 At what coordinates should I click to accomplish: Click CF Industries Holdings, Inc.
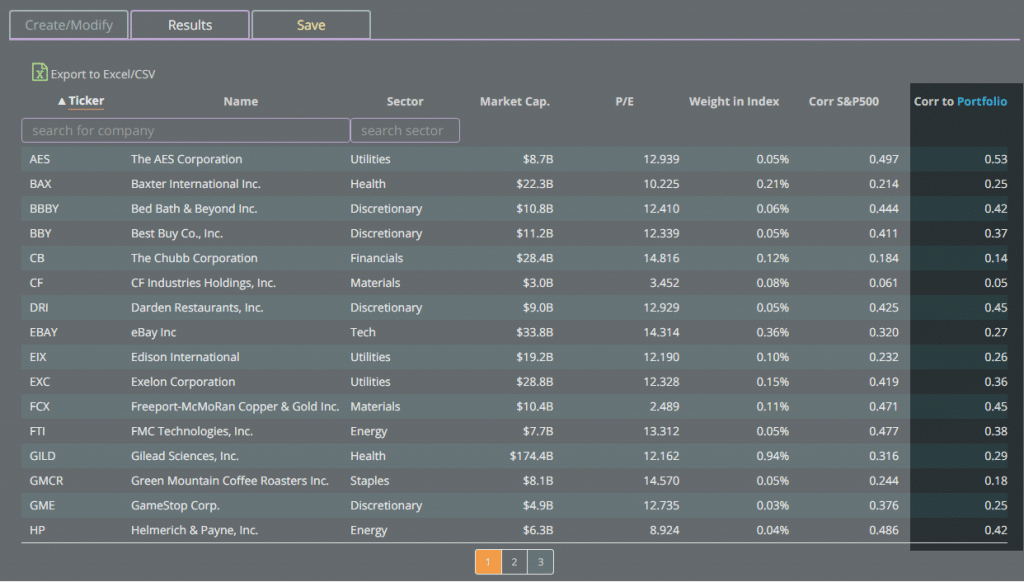(x=204, y=283)
